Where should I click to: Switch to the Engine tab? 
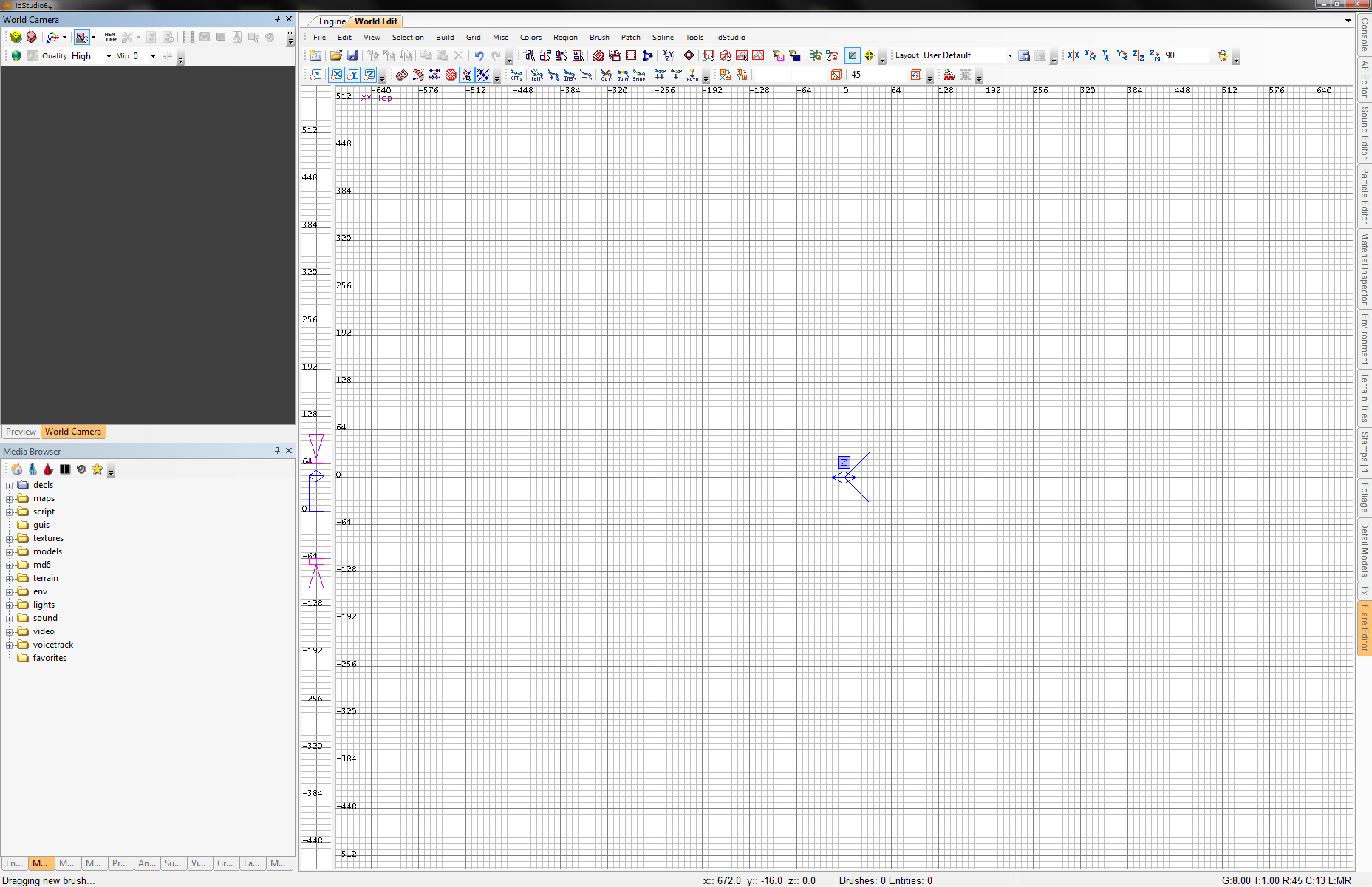pyautogui.click(x=332, y=21)
